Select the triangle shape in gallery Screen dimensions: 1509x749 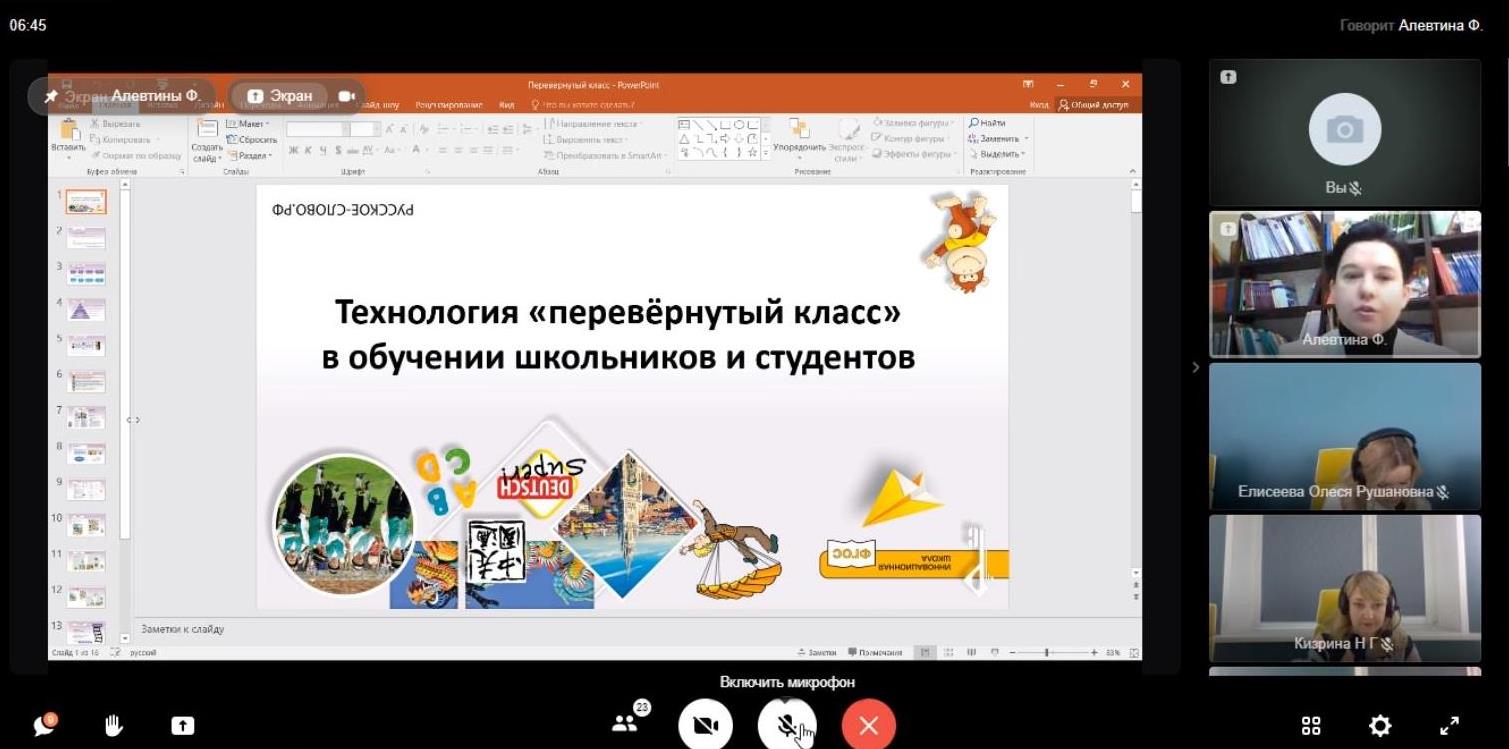coord(685,139)
